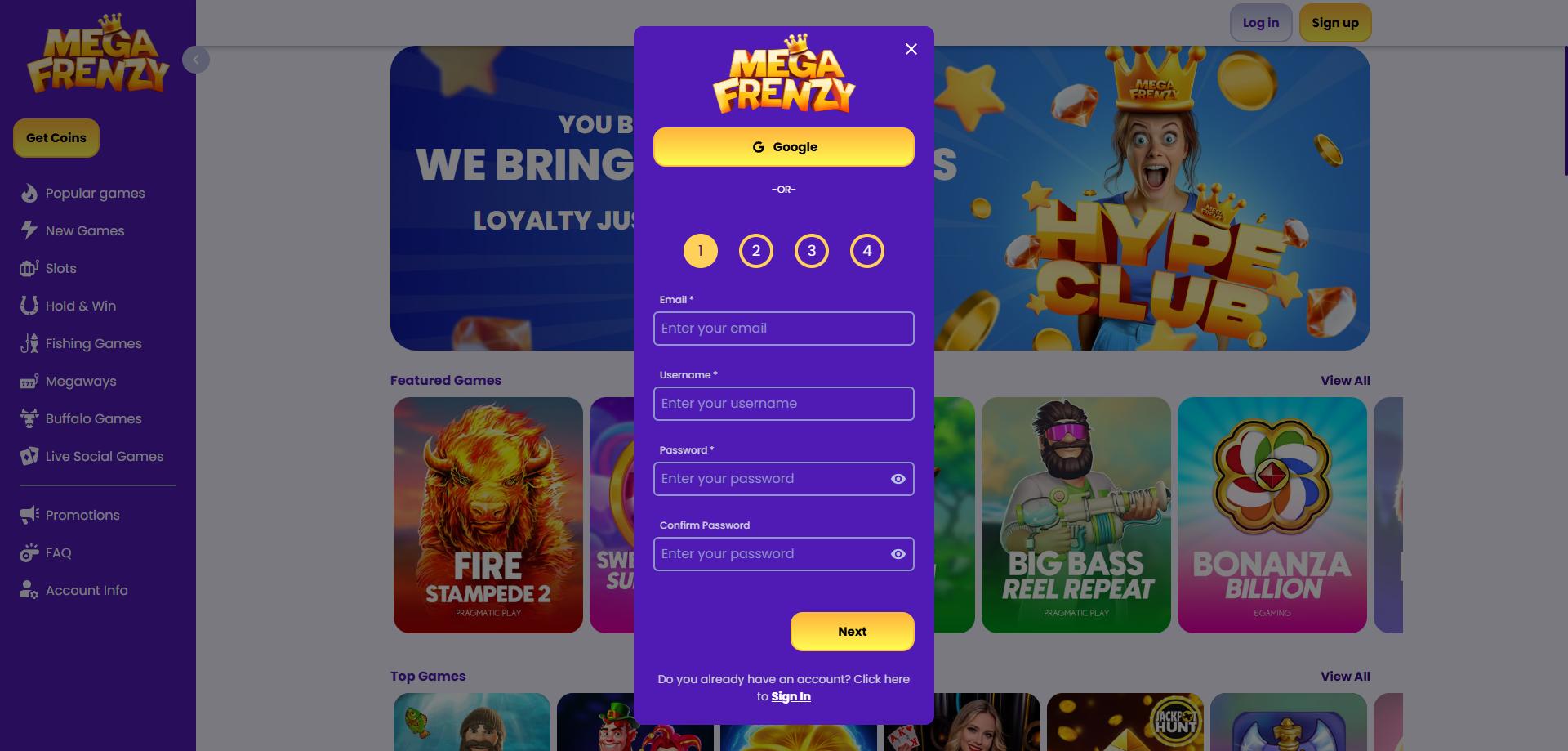This screenshot has height=751, width=1568.
Task: Toggle visibility of Confirm Password field
Action: coord(898,554)
